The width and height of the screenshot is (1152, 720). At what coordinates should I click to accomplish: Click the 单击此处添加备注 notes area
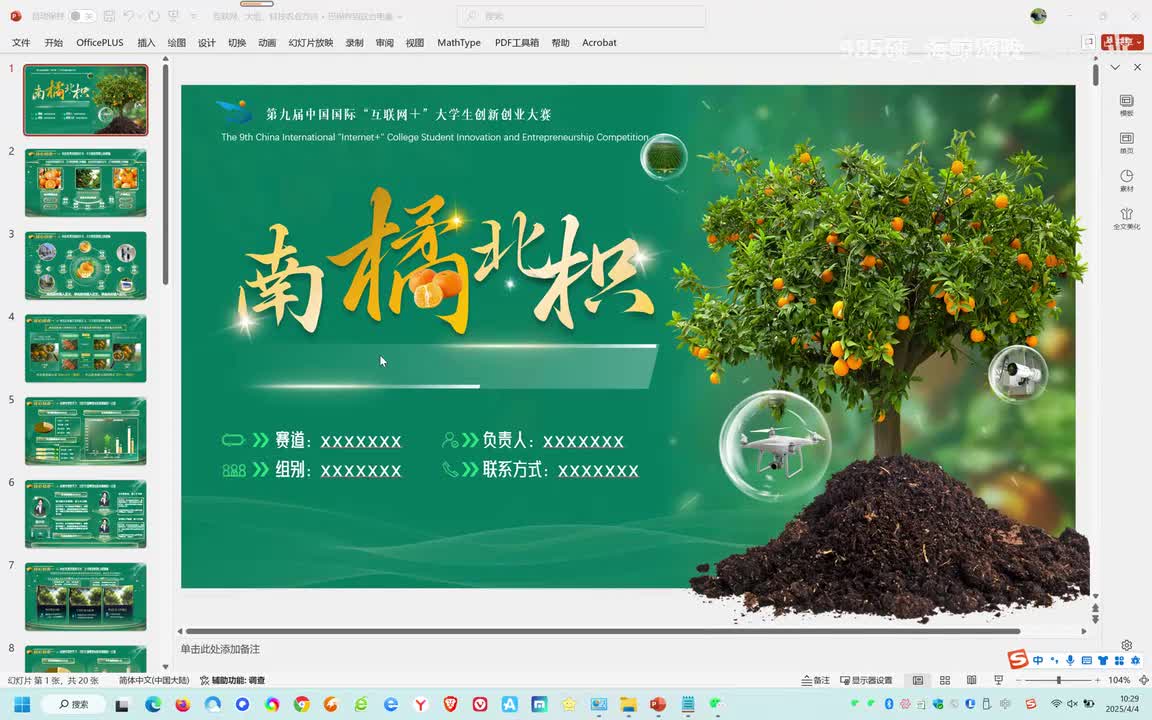tap(220, 649)
